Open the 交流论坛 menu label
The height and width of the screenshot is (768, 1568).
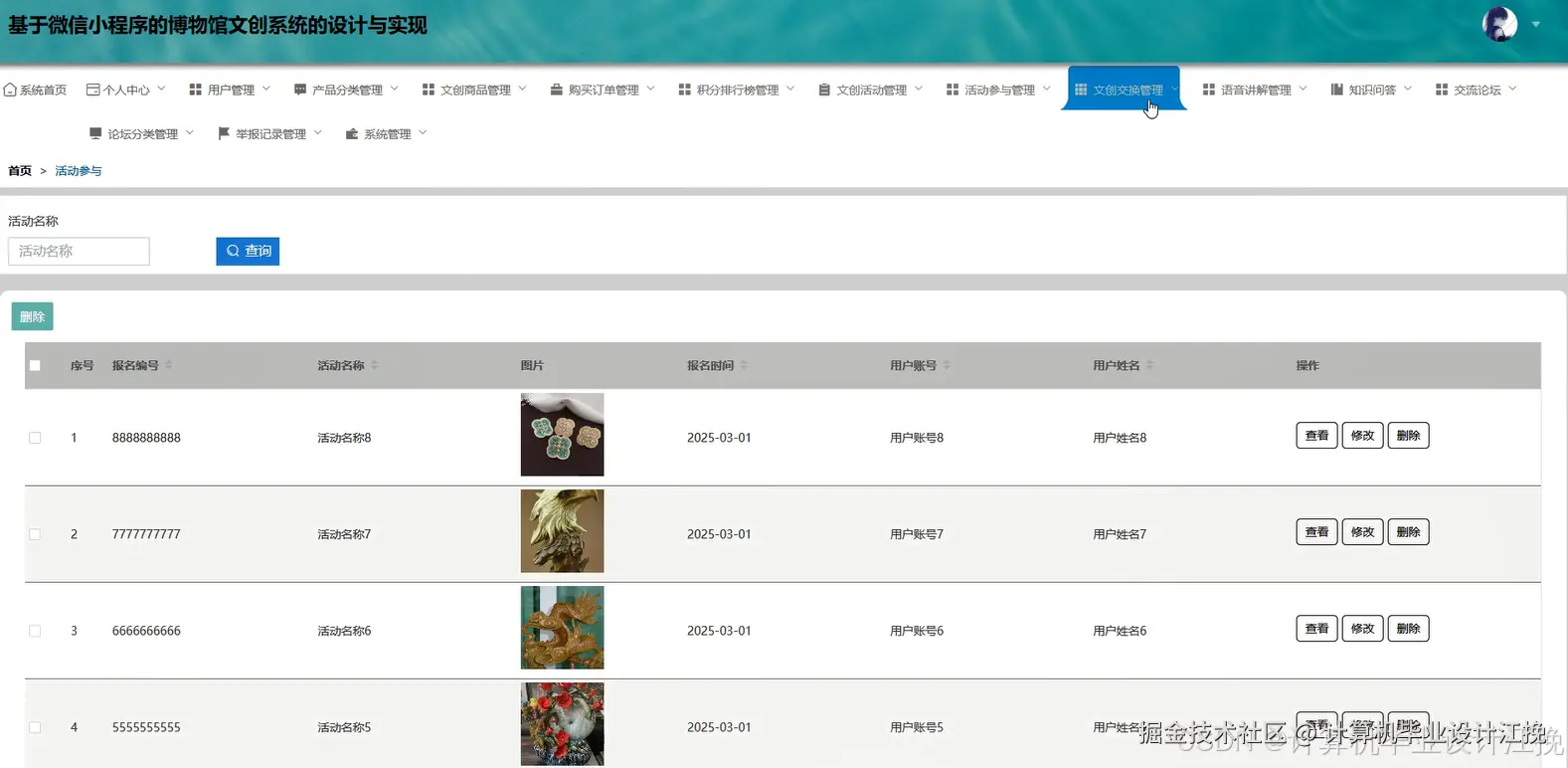(1478, 90)
